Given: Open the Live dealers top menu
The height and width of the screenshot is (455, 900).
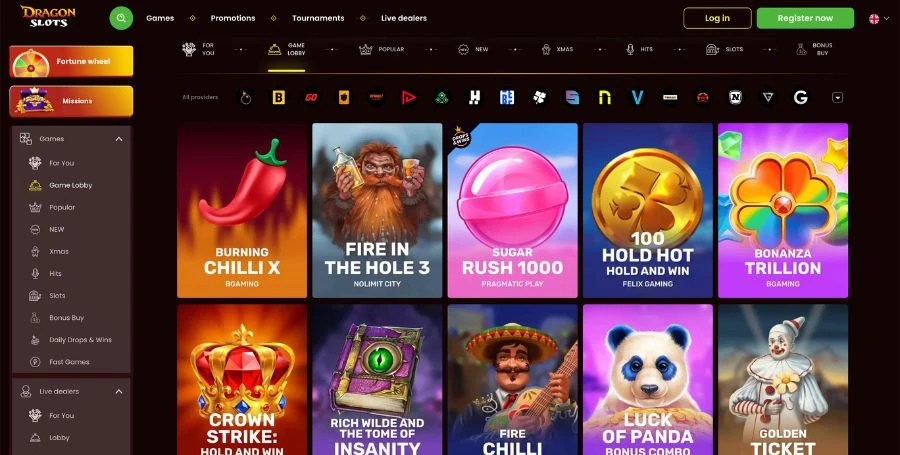Looking at the screenshot, I should 404,18.
